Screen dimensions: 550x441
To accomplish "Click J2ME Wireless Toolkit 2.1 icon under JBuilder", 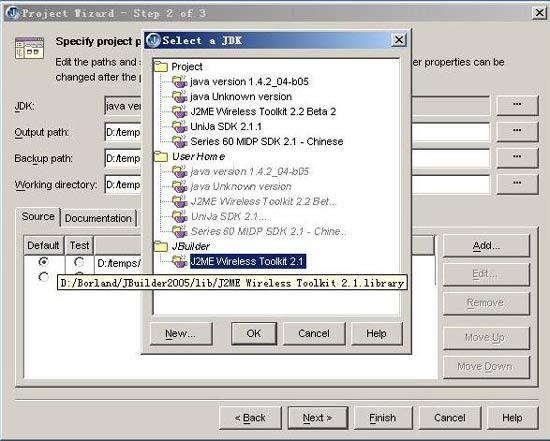I will (179, 261).
